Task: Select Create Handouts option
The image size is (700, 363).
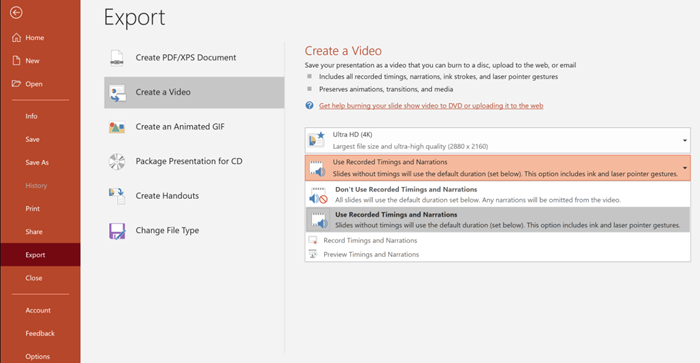Action: point(194,196)
